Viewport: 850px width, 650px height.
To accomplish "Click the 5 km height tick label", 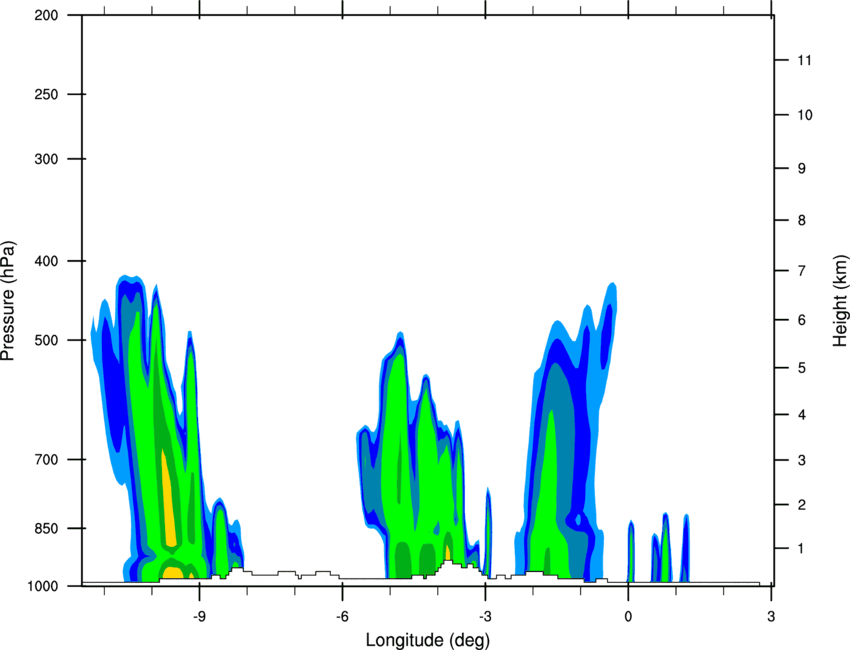I will (802, 368).
